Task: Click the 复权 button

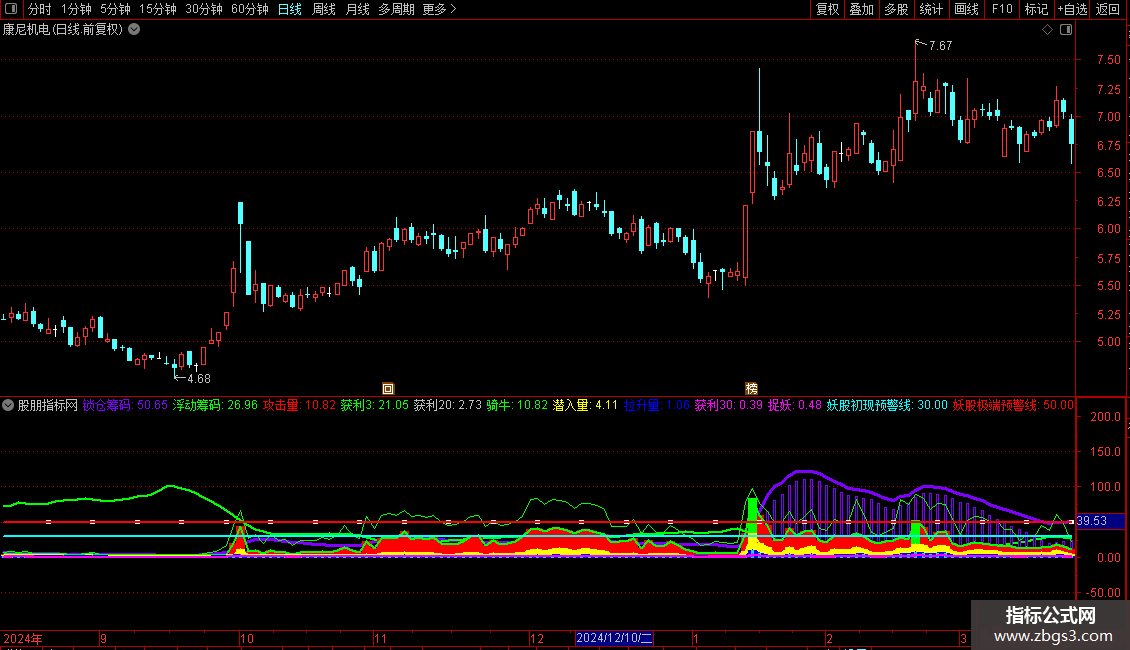Action: [x=827, y=9]
